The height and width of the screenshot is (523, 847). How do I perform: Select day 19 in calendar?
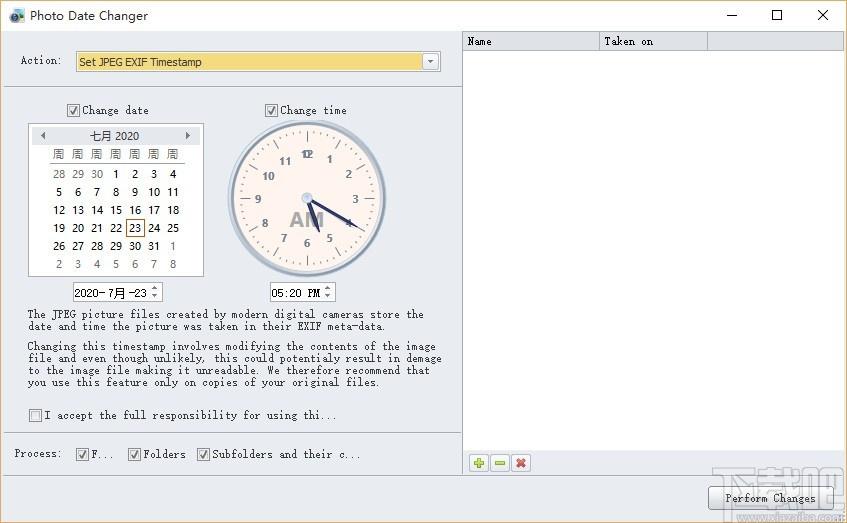(x=59, y=228)
